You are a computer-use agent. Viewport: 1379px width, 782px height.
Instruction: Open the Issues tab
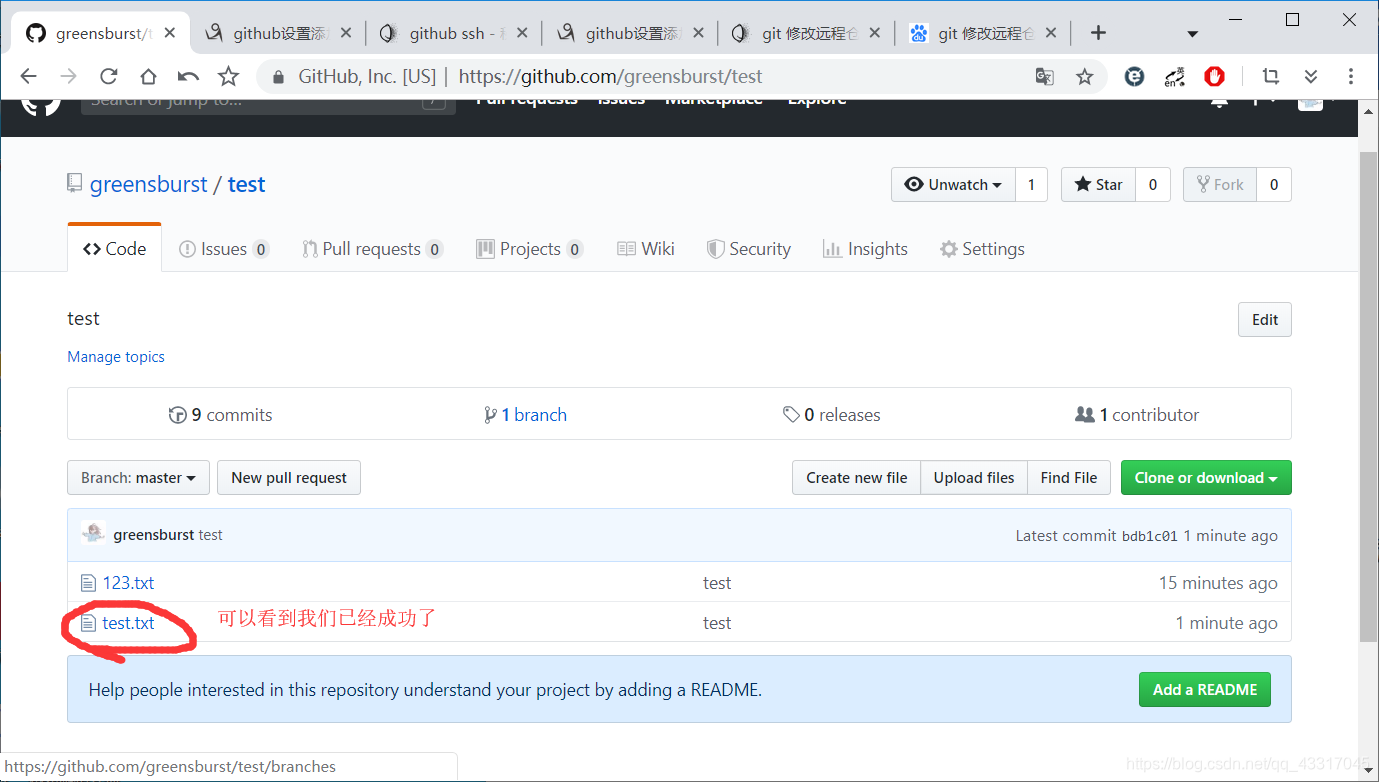(224, 249)
